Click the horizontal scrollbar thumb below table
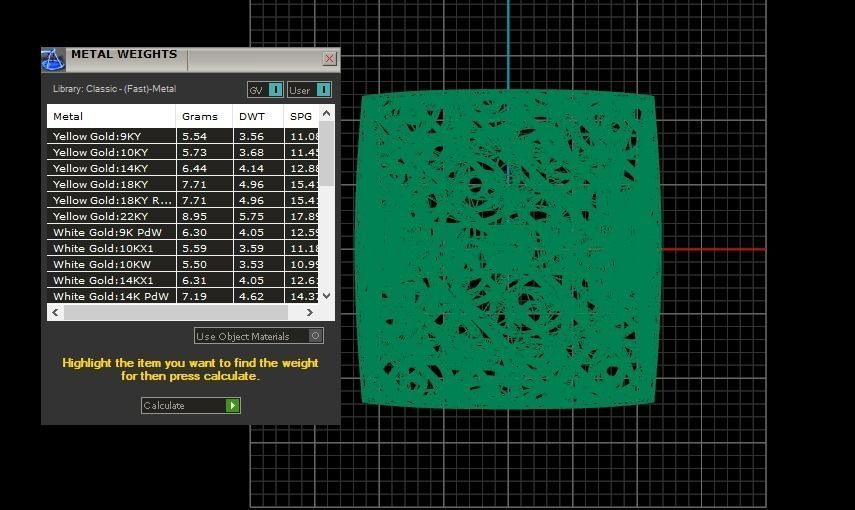This screenshot has height=510, width=855. (x=176, y=313)
